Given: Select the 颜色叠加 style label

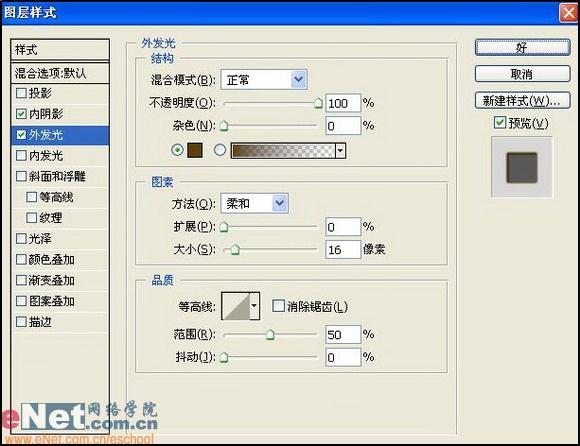Looking at the screenshot, I should coord(52,260).
